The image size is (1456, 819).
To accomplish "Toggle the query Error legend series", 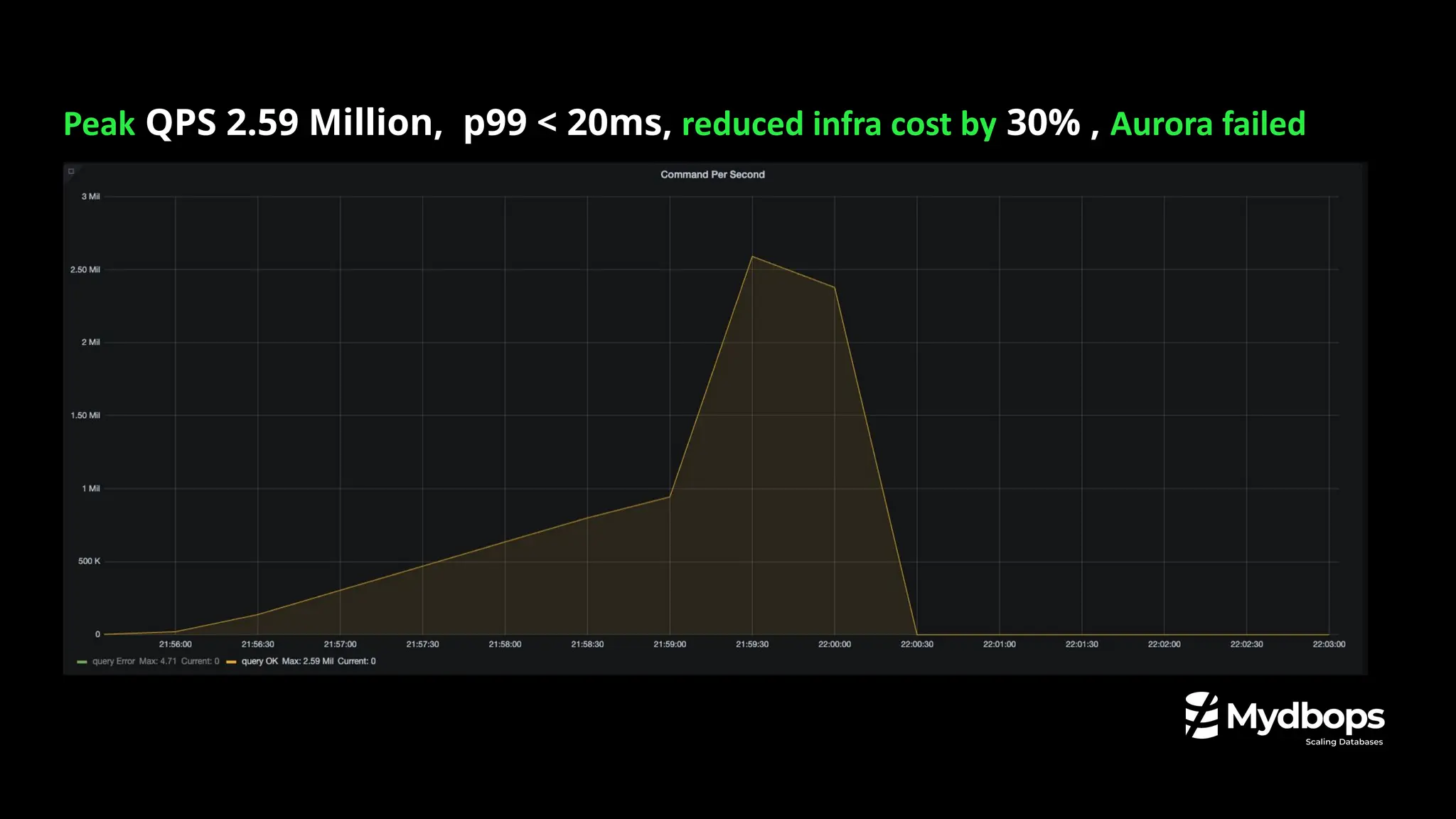I will 113,661.
